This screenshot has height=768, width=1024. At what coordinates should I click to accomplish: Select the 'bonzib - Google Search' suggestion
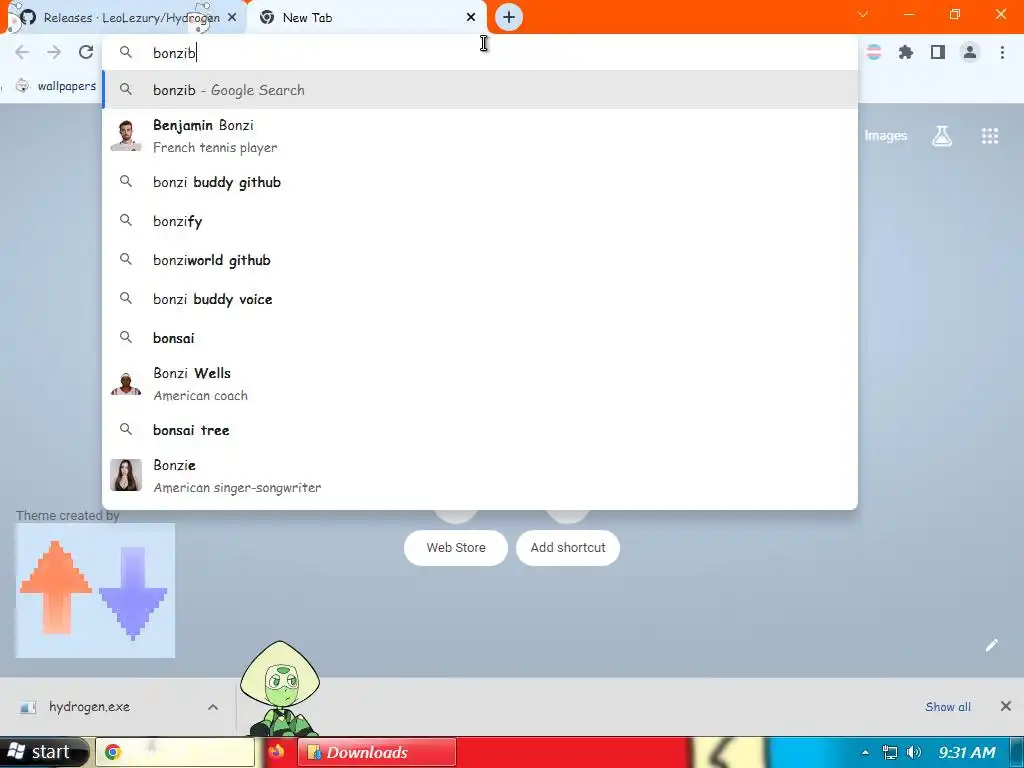(480, 90)
